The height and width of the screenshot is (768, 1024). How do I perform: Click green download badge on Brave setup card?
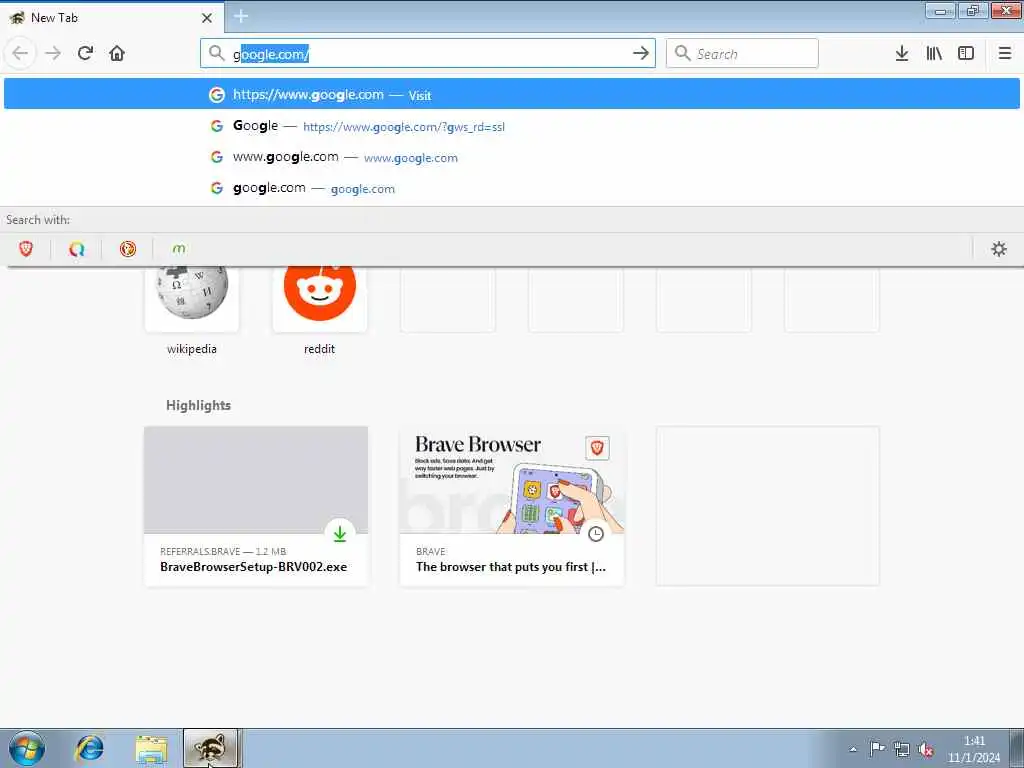(x=340, y=534)
